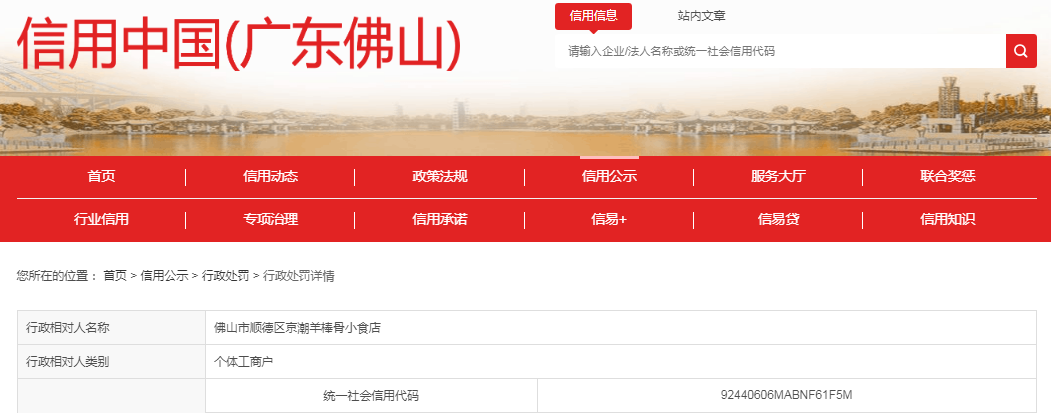Click the 信用中国(广东佛山) site title
1051x413 pixels.
coord(239,44)
